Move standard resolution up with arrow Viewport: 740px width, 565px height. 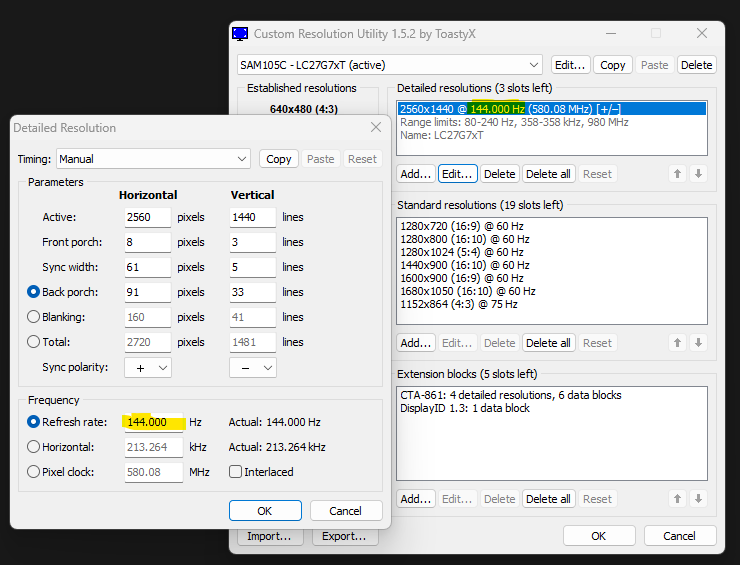point(678,343)
